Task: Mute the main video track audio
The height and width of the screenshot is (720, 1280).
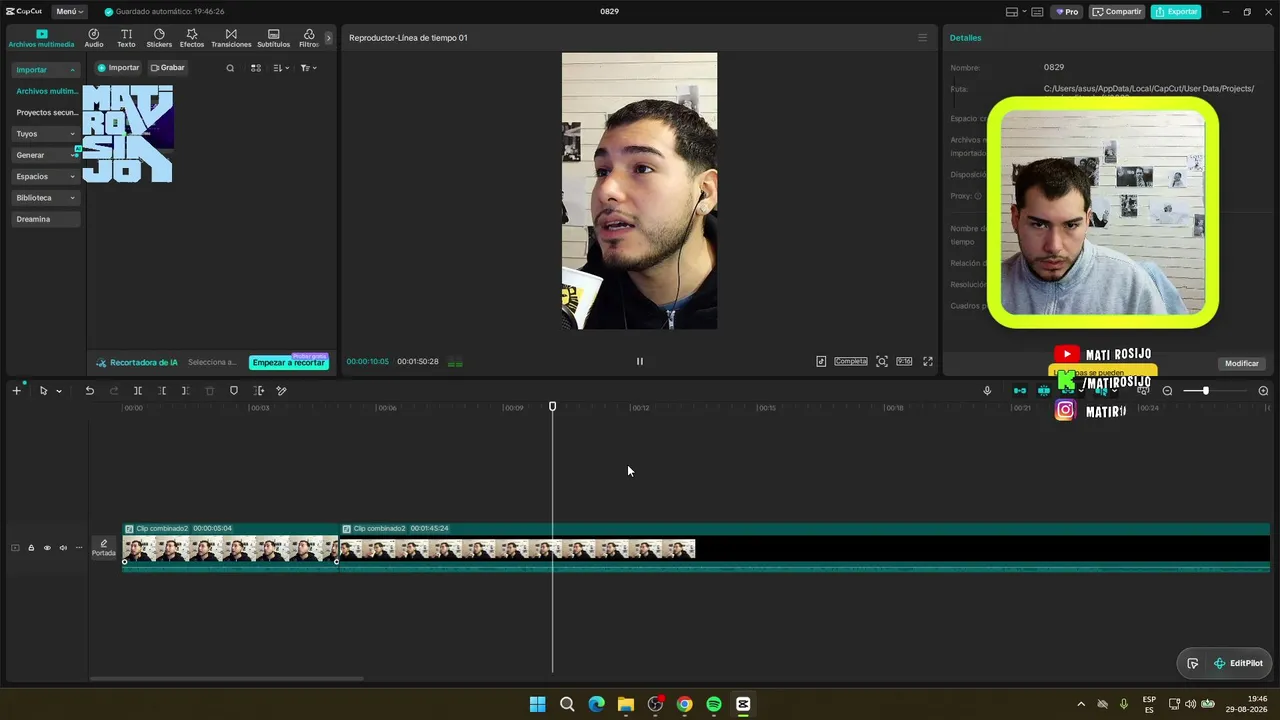Action: pyautogui.click(x=63, y=548)
